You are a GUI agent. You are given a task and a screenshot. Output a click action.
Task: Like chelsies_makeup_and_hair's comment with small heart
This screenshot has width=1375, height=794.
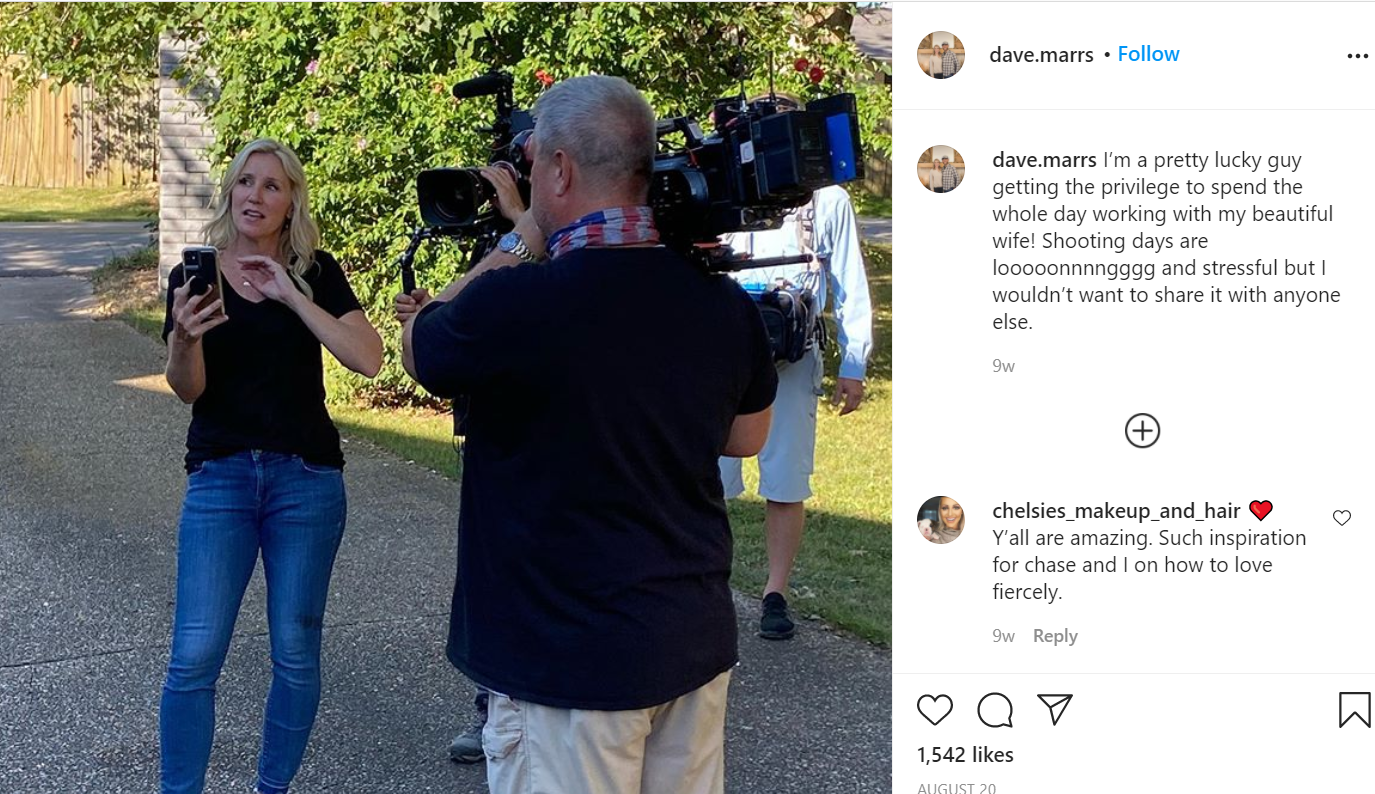click(x=1342, y=518)
